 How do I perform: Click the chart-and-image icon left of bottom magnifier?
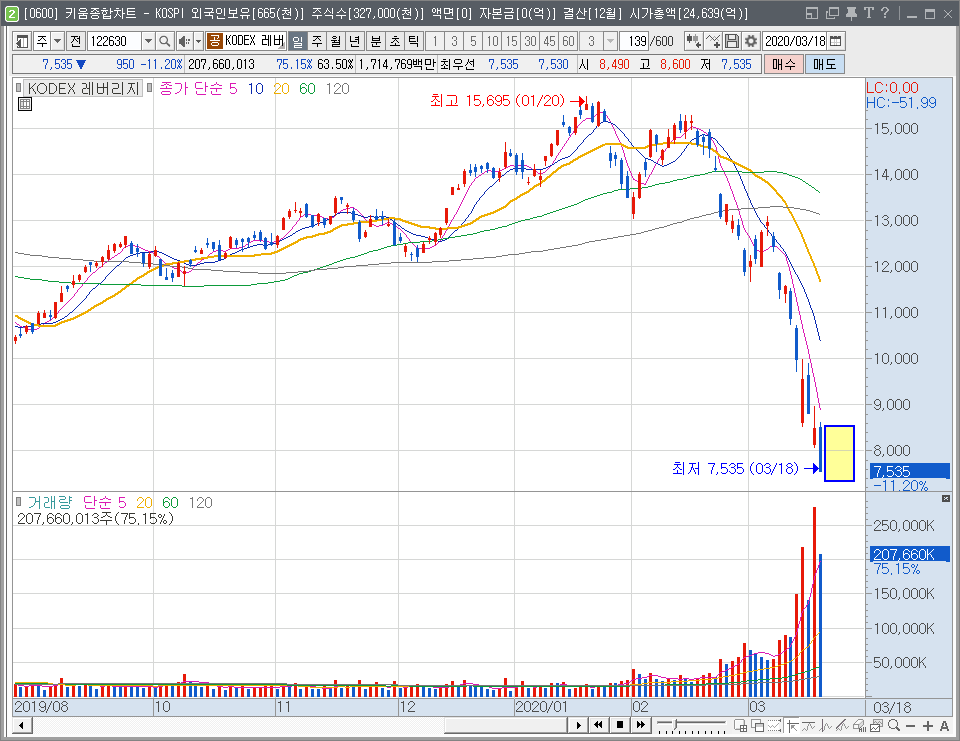pos(876,726)
